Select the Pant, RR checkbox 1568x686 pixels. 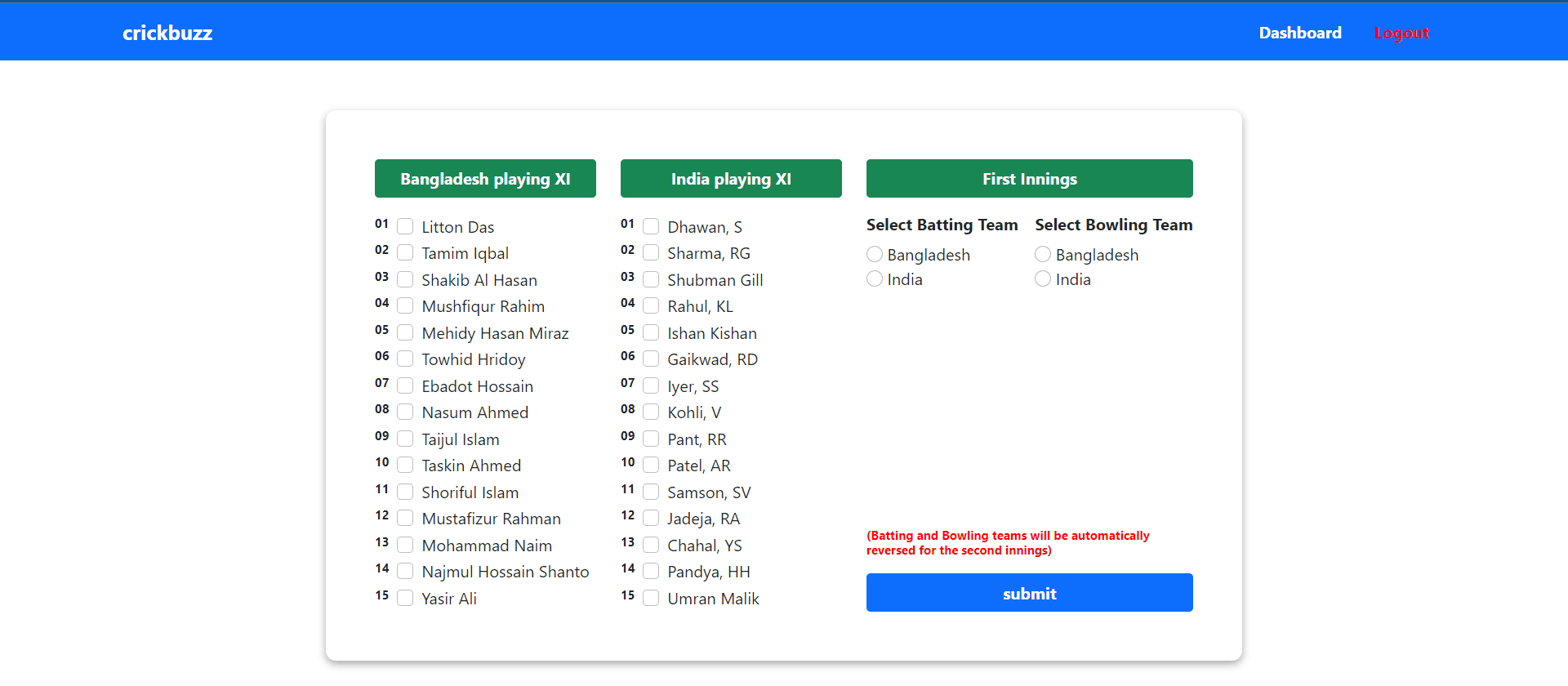pyautogui.click(x=651, y=439)
